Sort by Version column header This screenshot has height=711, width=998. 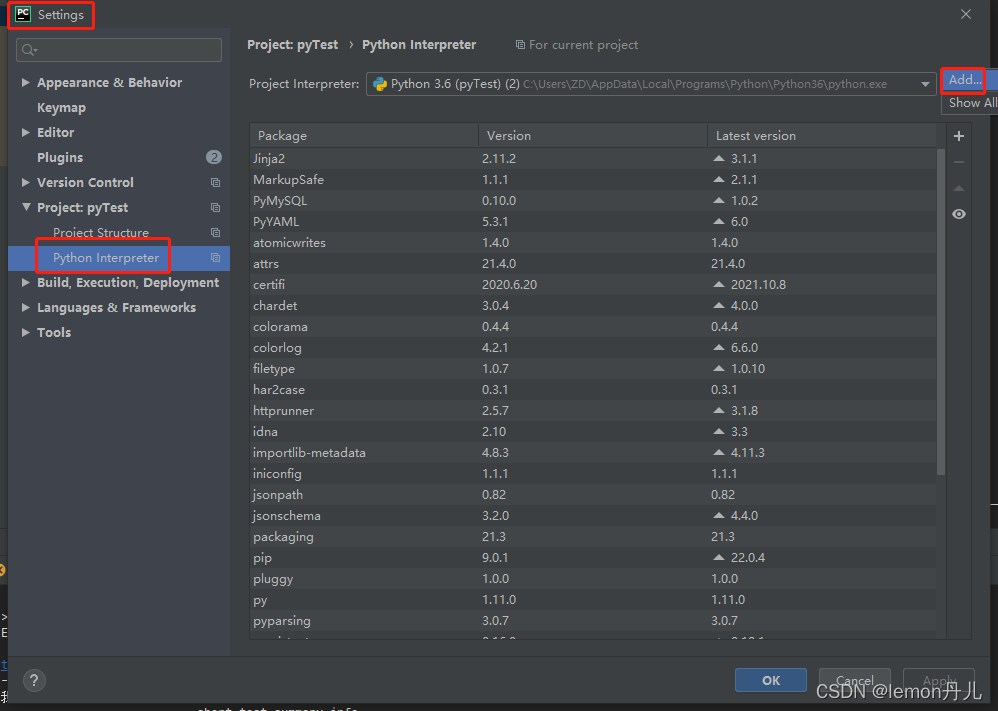pyautogui.click(x=593, y=136)
